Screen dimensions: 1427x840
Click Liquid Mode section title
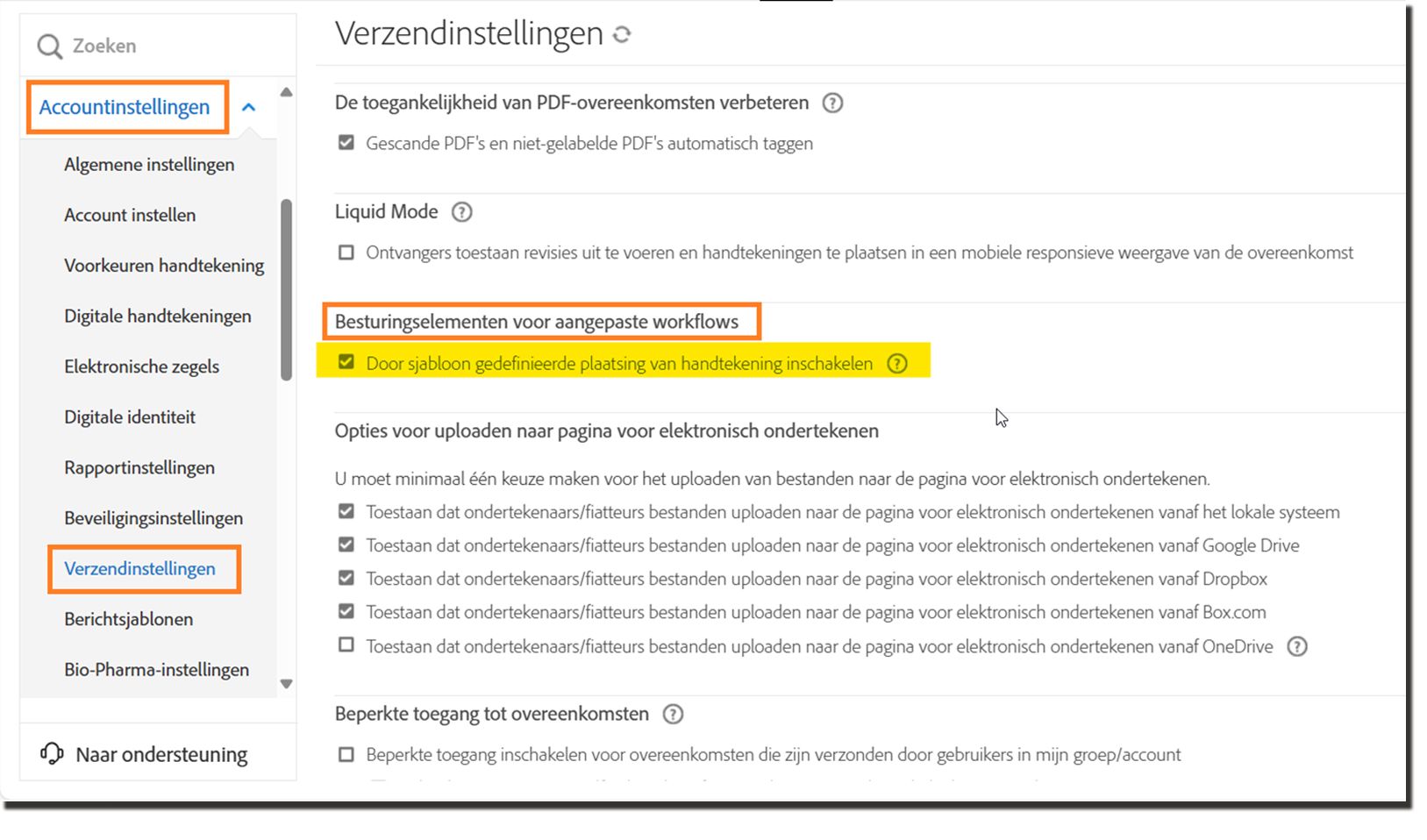[x=386, y=212]
